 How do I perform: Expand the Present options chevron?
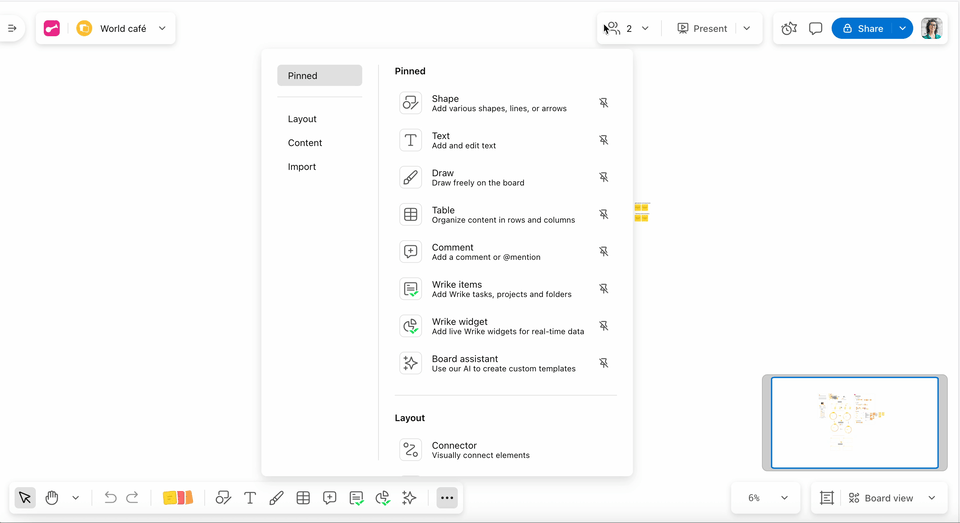point(747,28)
